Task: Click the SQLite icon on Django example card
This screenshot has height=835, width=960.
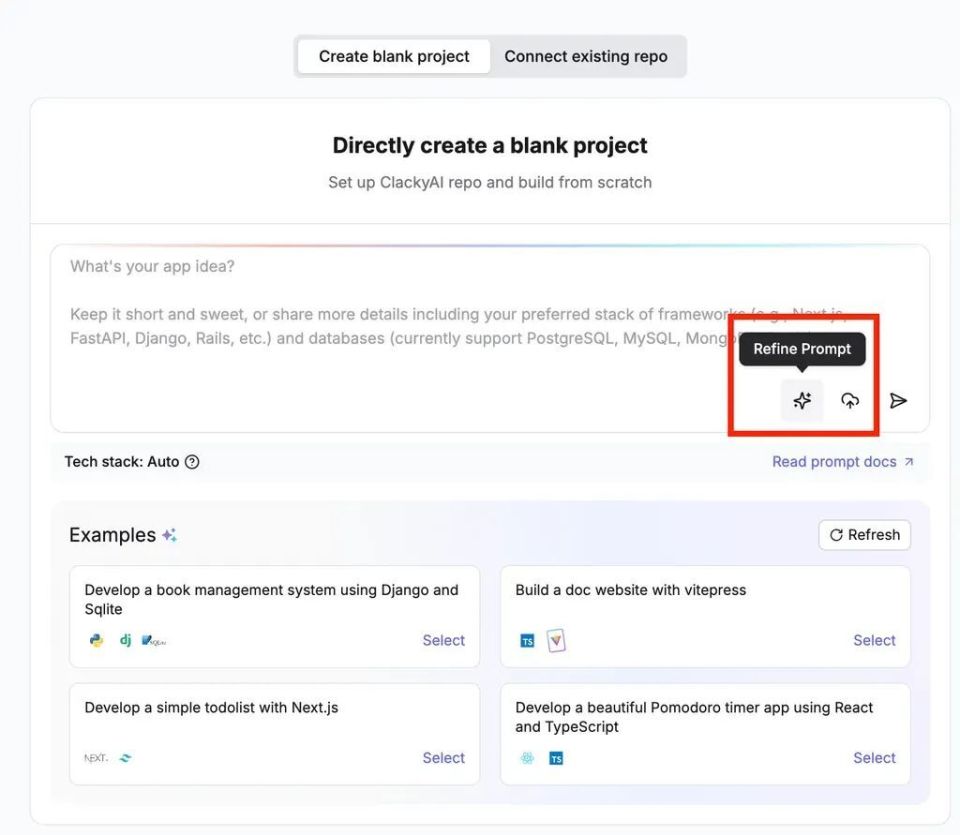Action: 152,640
